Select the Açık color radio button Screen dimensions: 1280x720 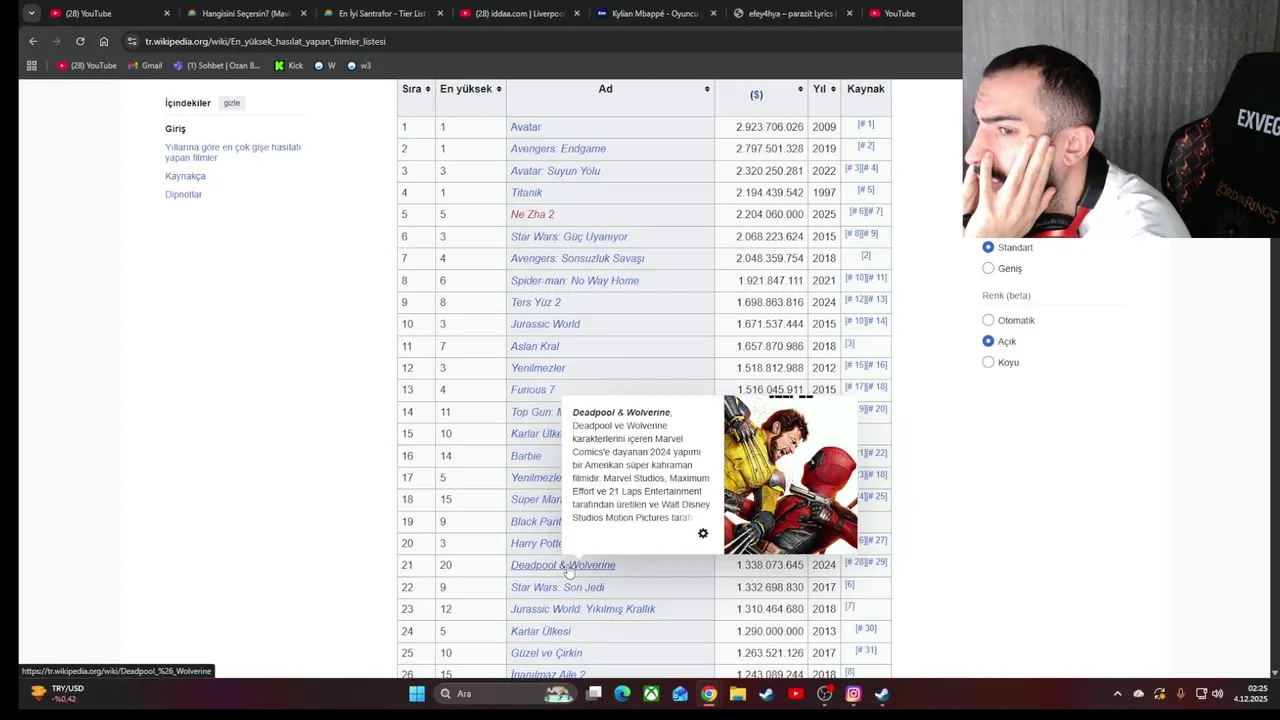click(988, 341)
